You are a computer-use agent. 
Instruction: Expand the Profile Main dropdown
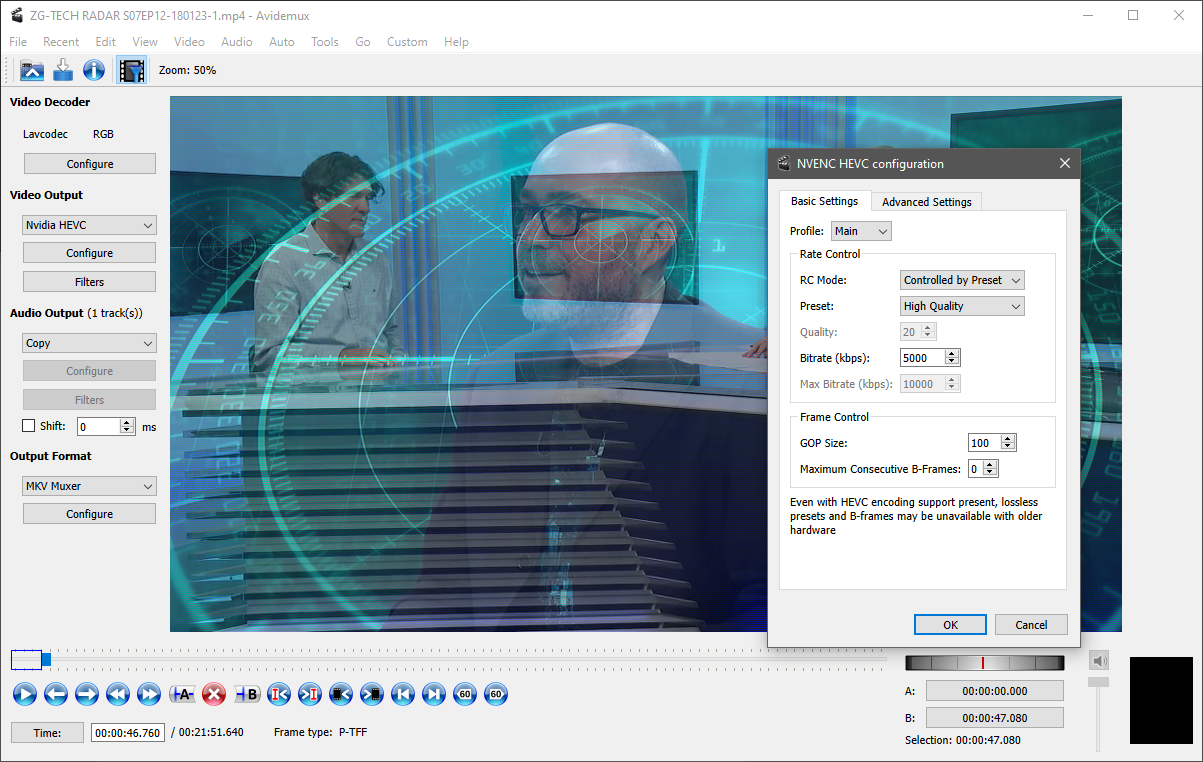[x=860, y=231]
